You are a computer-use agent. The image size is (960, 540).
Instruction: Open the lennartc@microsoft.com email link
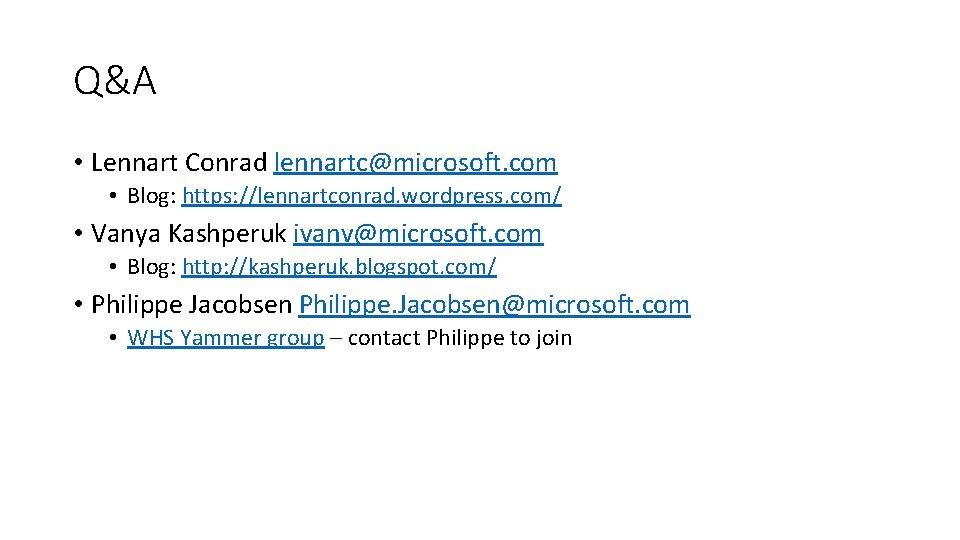tap(415, 162)
